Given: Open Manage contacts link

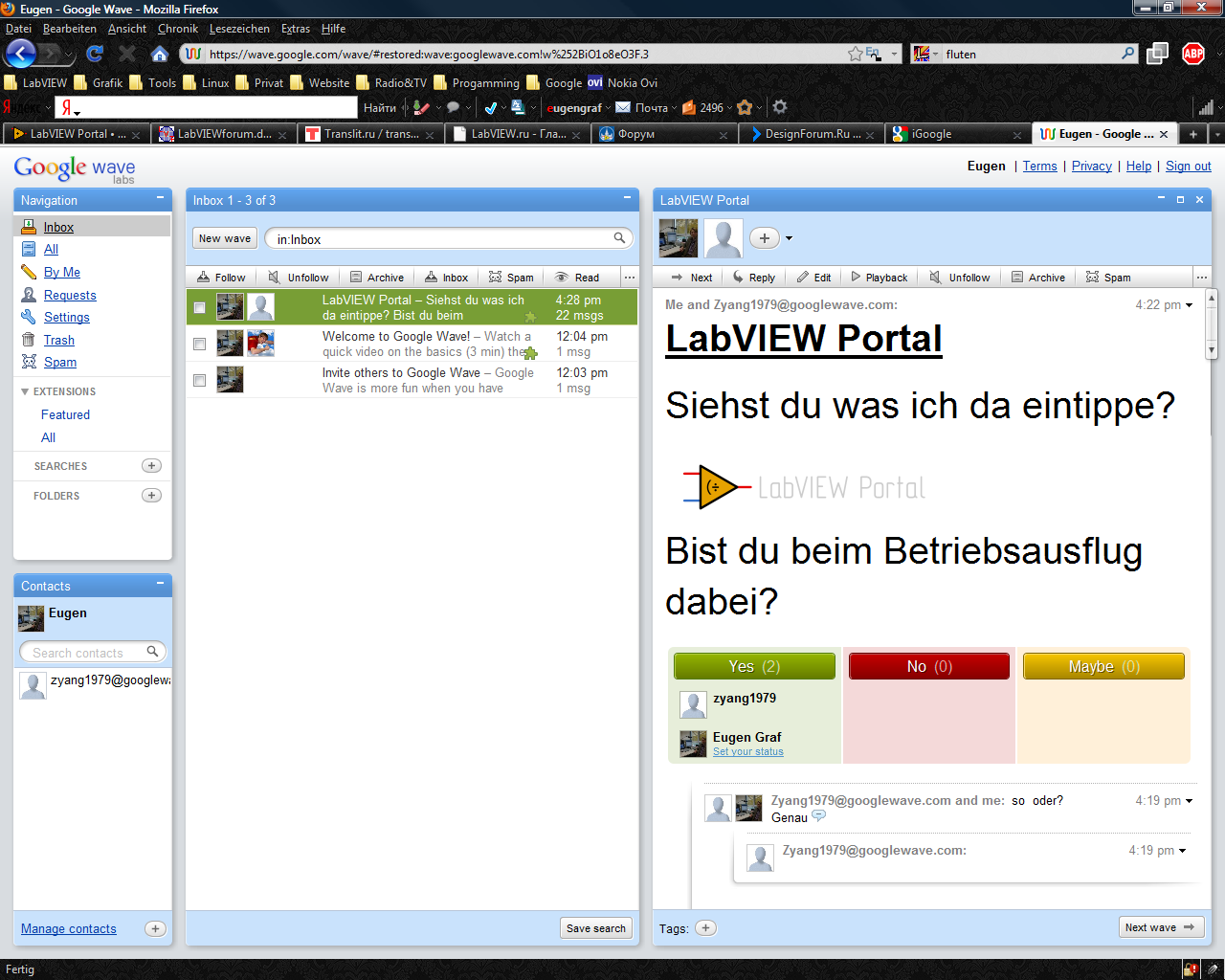Looking at the screenshot, I should pos(69,928).
